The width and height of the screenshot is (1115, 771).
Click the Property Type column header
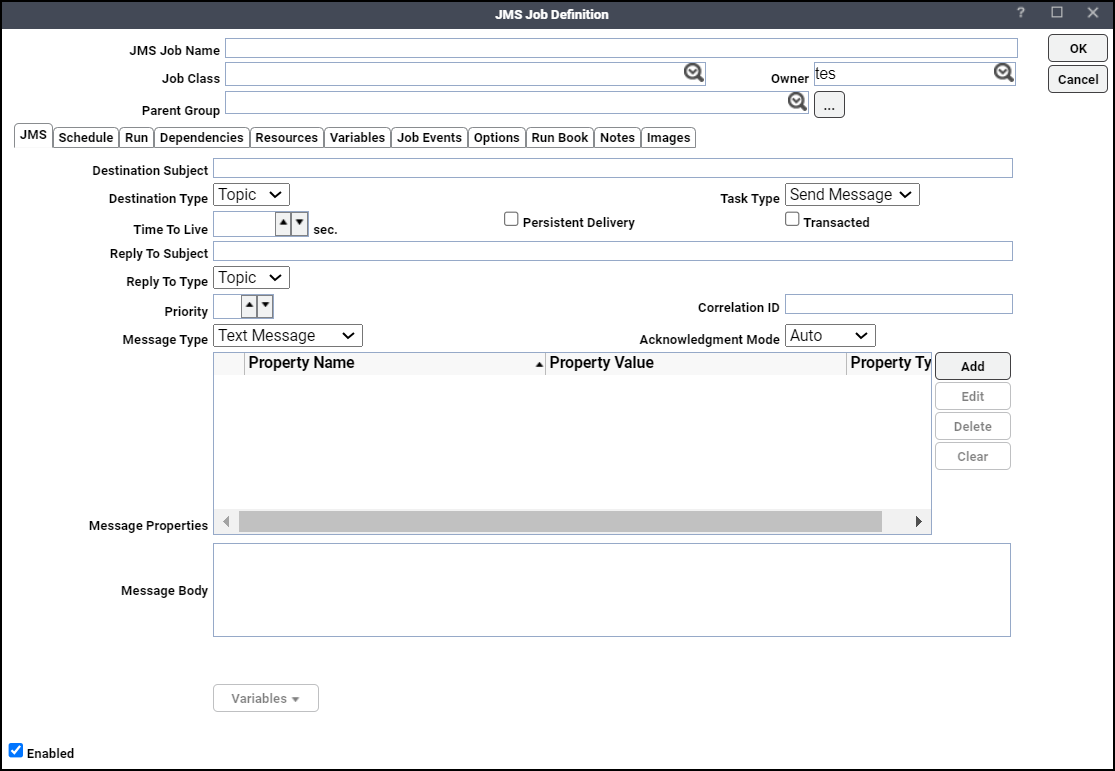pos(889,363)
